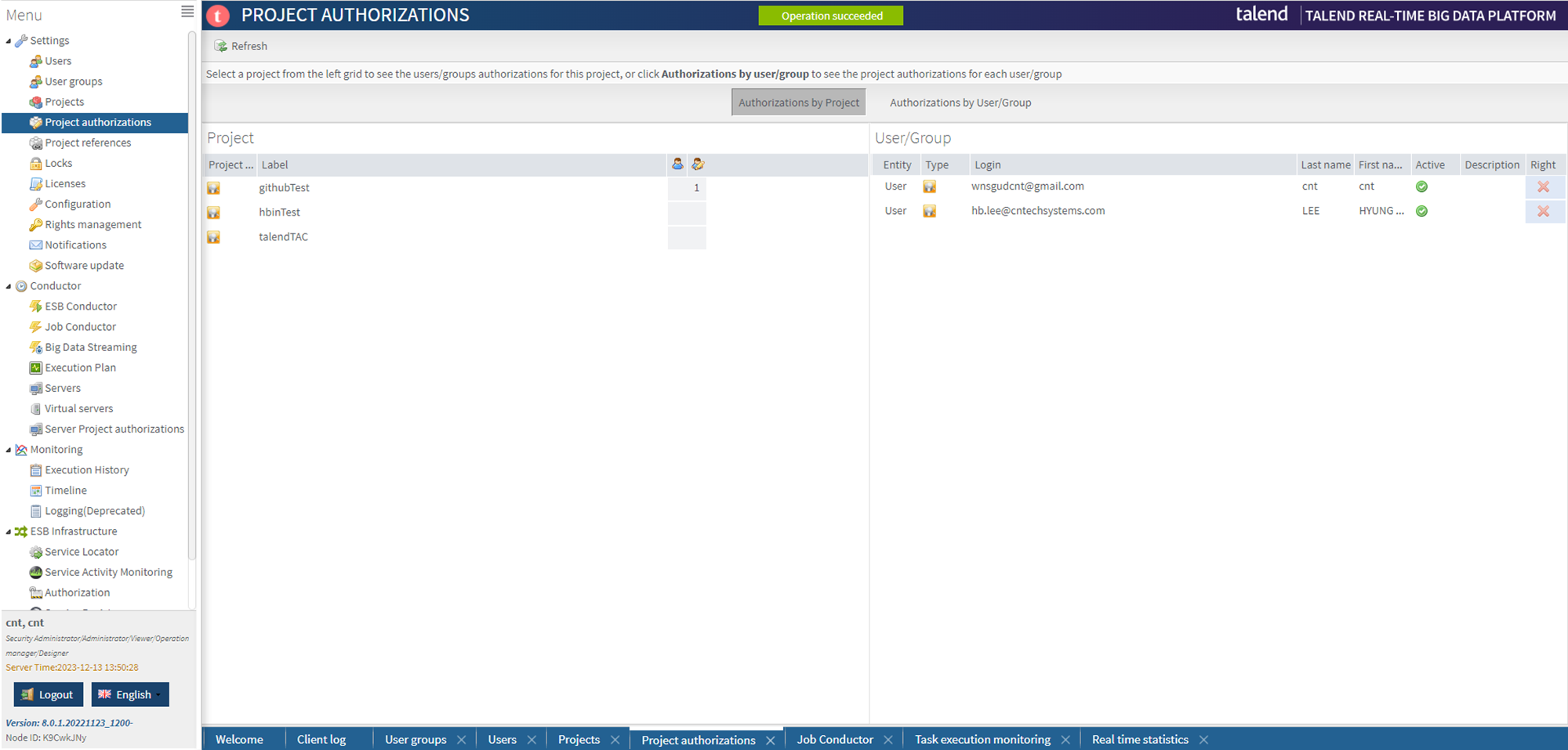The width and height of the screenshot is (1568, 750).
Task: Switch to the Client log tab
Action: [321, 739]
